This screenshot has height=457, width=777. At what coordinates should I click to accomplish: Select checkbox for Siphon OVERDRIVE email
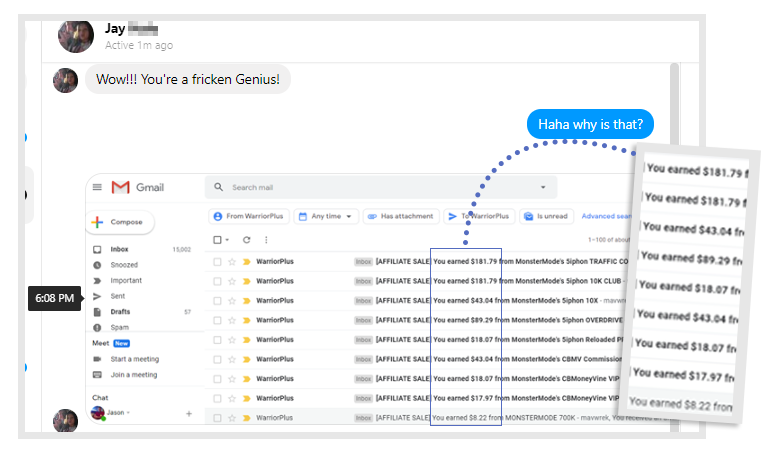[217, 320]
